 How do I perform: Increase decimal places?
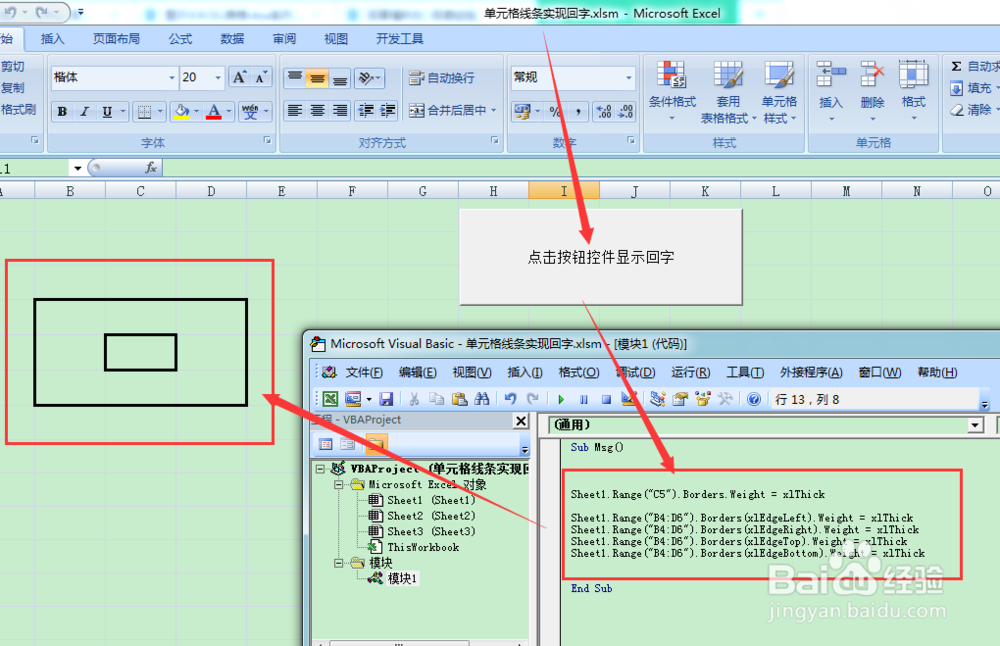pos(603,112)
